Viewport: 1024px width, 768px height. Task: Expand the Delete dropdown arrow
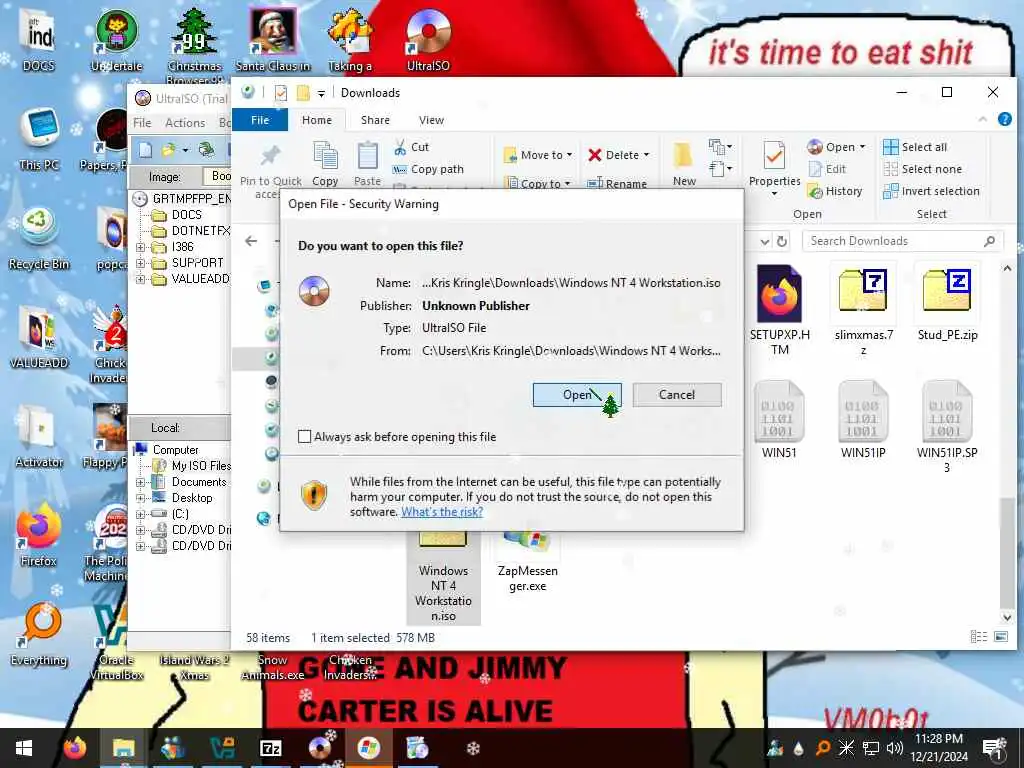coord(647,155)
